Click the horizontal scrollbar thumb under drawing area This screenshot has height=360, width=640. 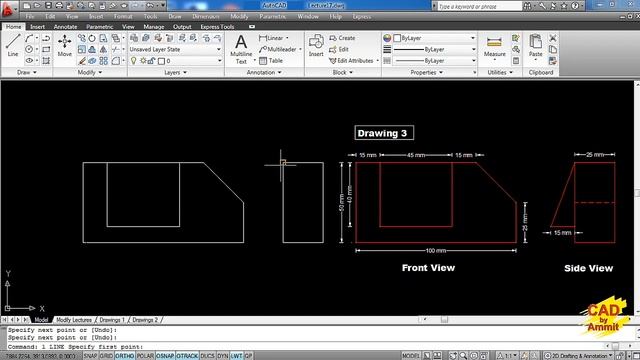444,320
